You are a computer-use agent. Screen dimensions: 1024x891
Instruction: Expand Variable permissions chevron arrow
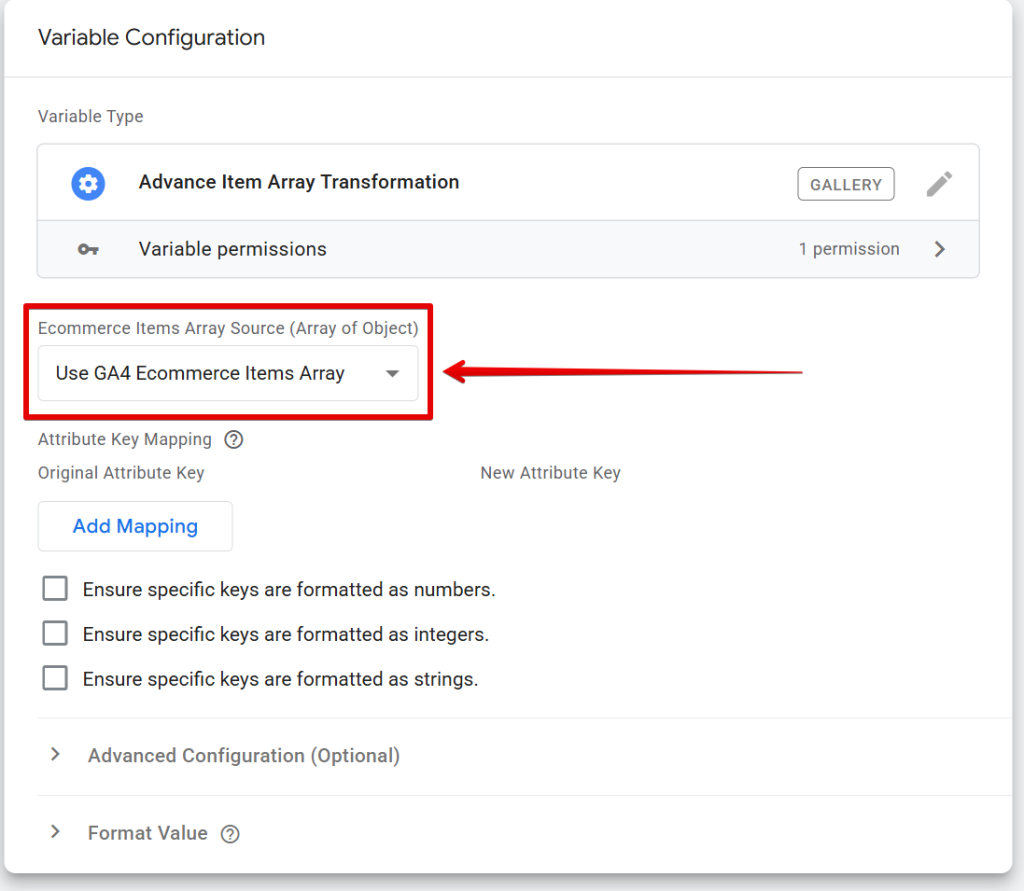pos(940,249)
